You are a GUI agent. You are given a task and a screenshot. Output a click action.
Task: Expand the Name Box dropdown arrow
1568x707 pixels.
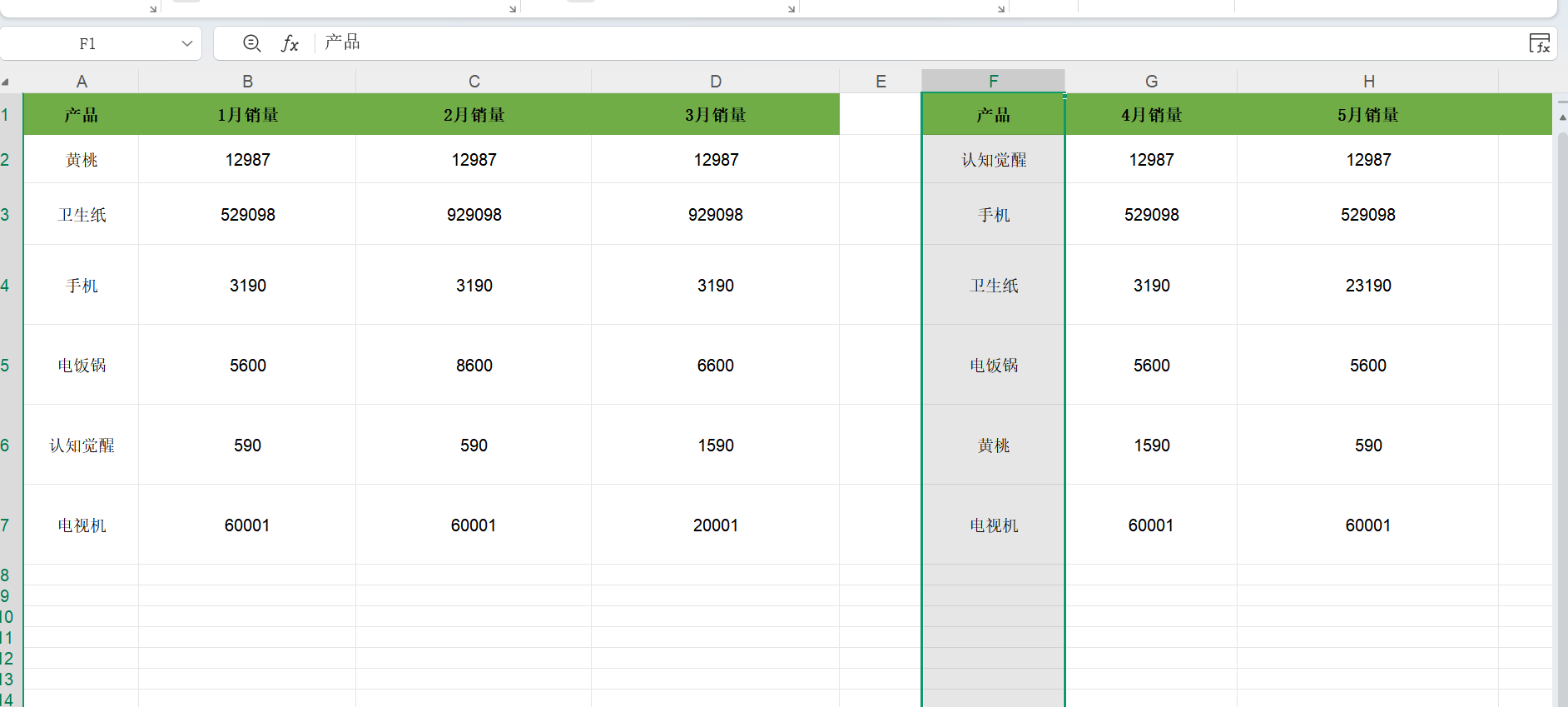(x=186, y=43)
